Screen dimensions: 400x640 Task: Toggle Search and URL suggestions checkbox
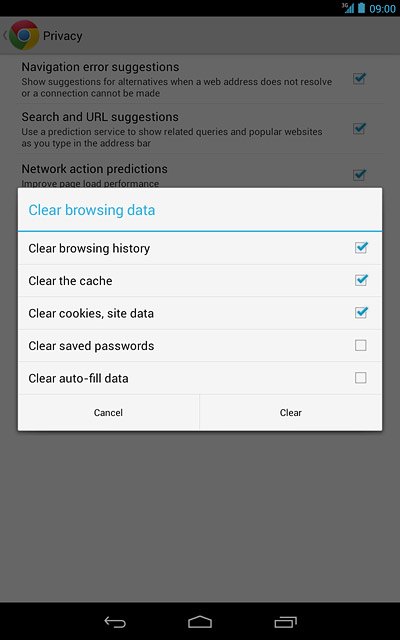(x=359, y=129)
